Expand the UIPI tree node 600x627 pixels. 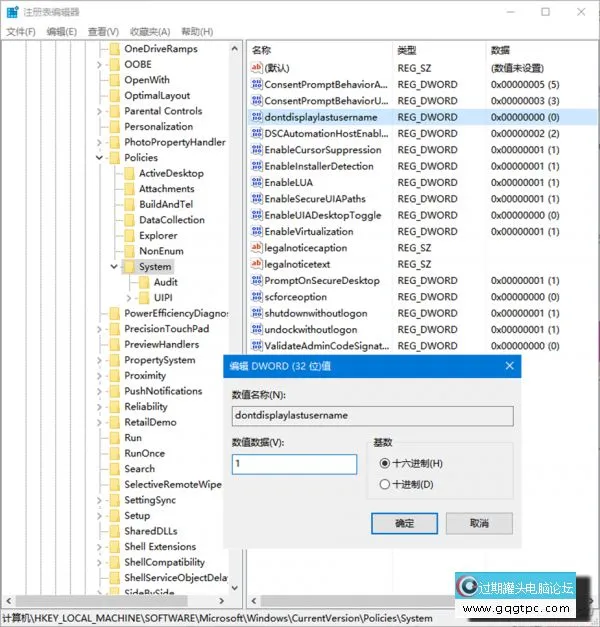[129, 298]
